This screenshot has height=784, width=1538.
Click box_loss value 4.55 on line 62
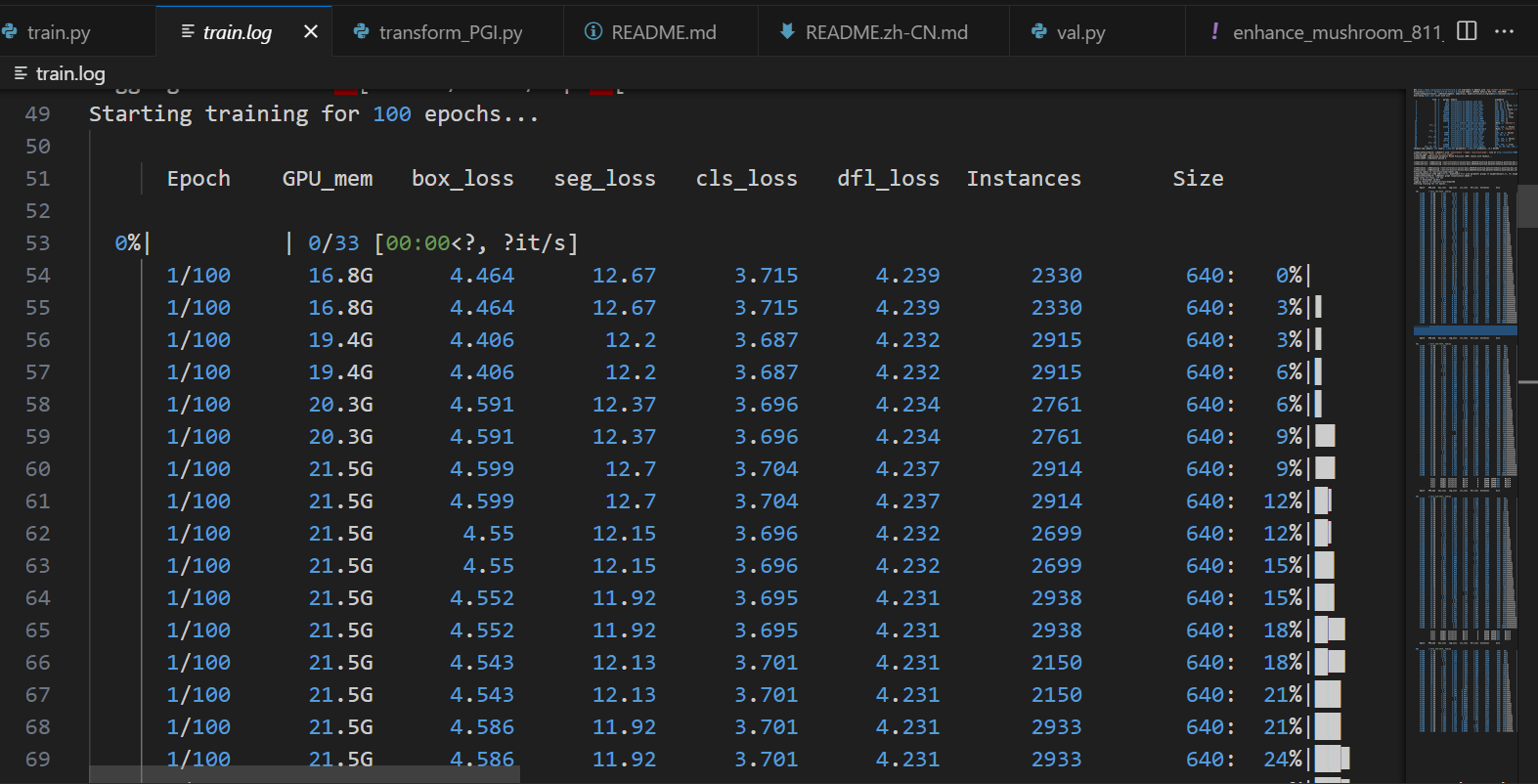pos(489,534)
